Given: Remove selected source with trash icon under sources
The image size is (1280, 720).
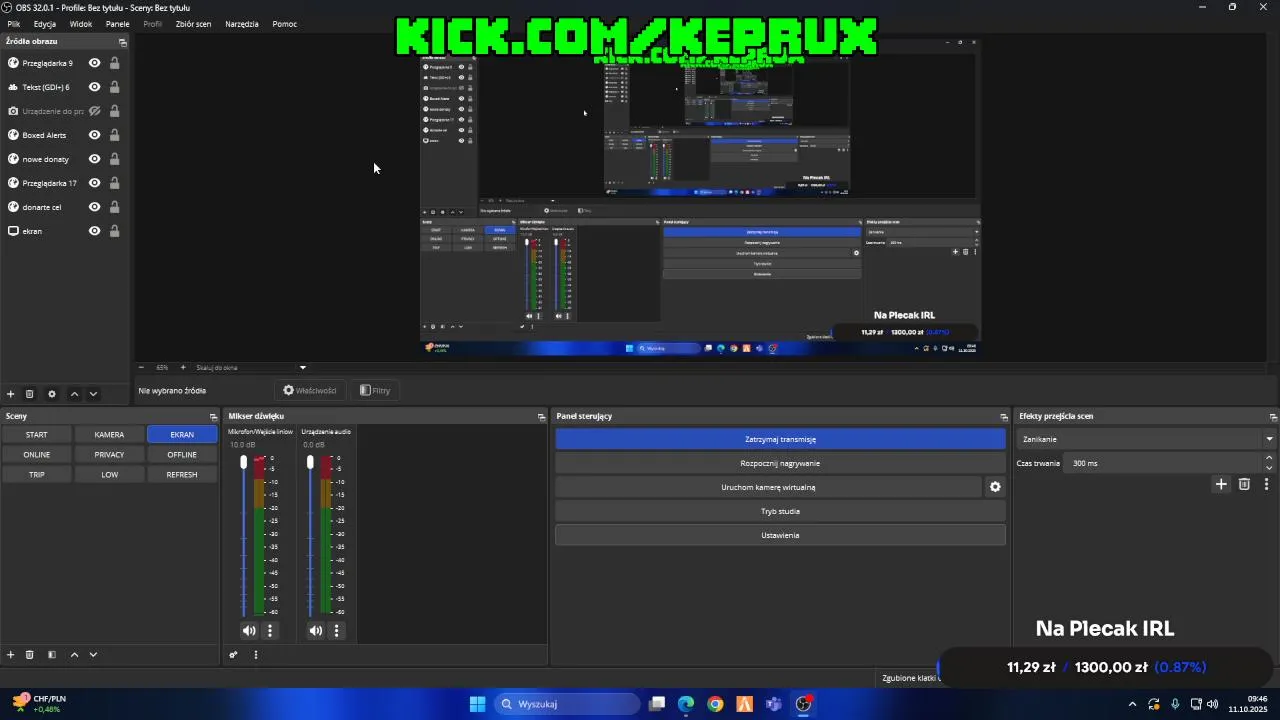Looking at the screenshot, I should tap(30, 394).
